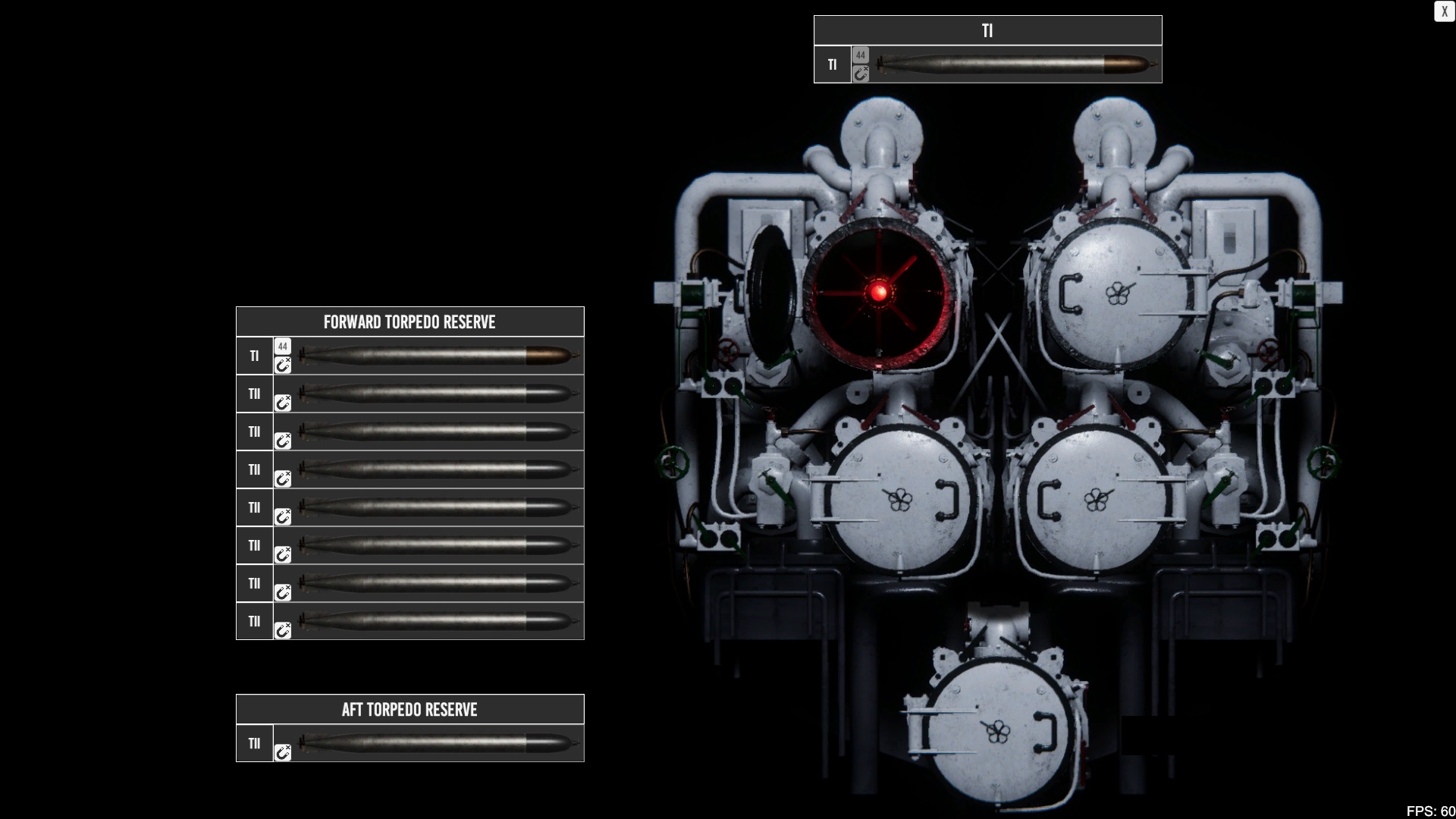
Task: Click the Forward Torpedo Reserve header
Action: tap(409, 322)
